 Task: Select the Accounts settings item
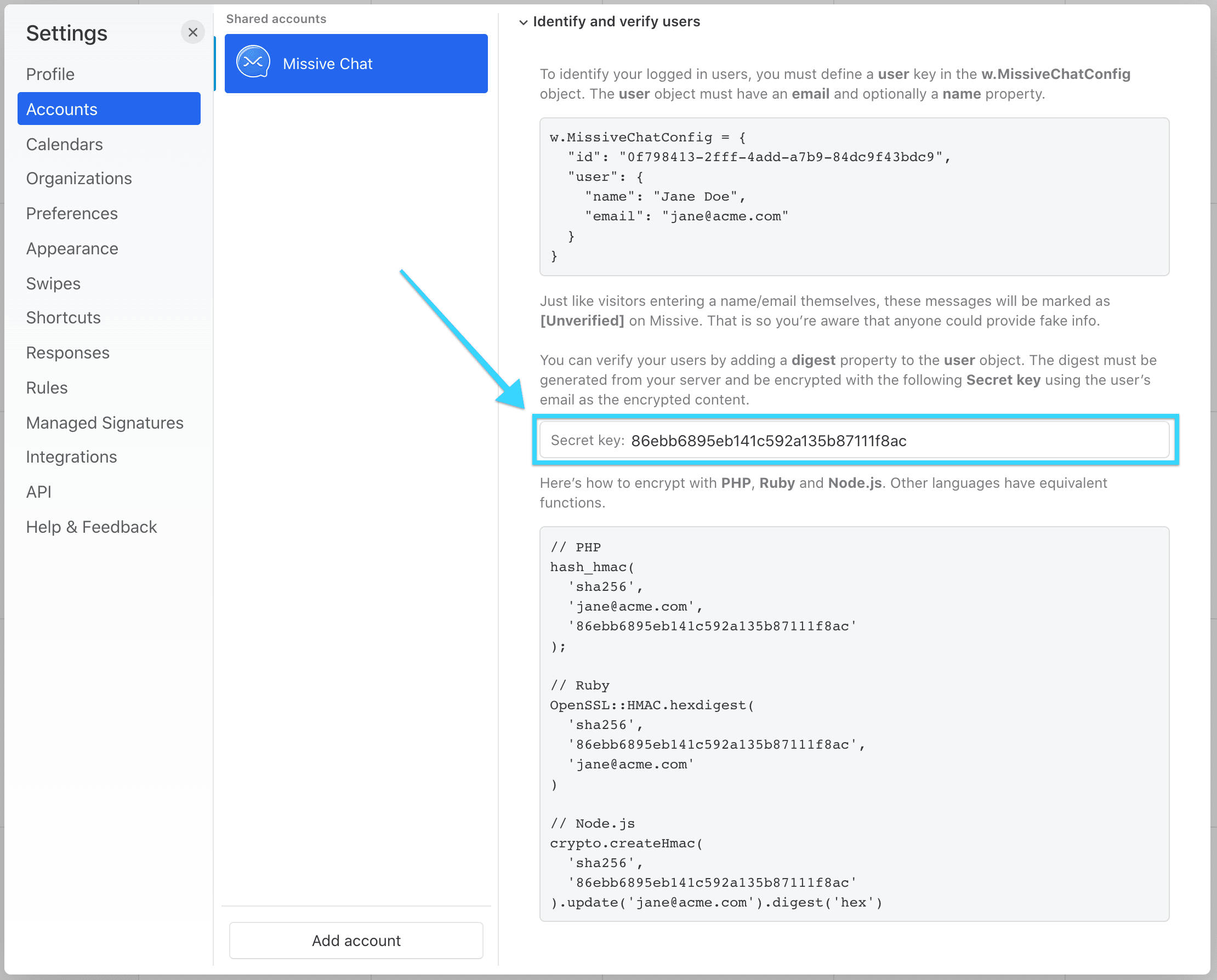coord(109,109)
